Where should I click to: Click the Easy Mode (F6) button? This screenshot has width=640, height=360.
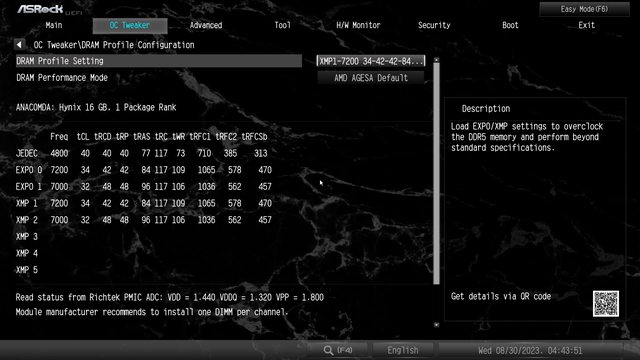point(584,9)
